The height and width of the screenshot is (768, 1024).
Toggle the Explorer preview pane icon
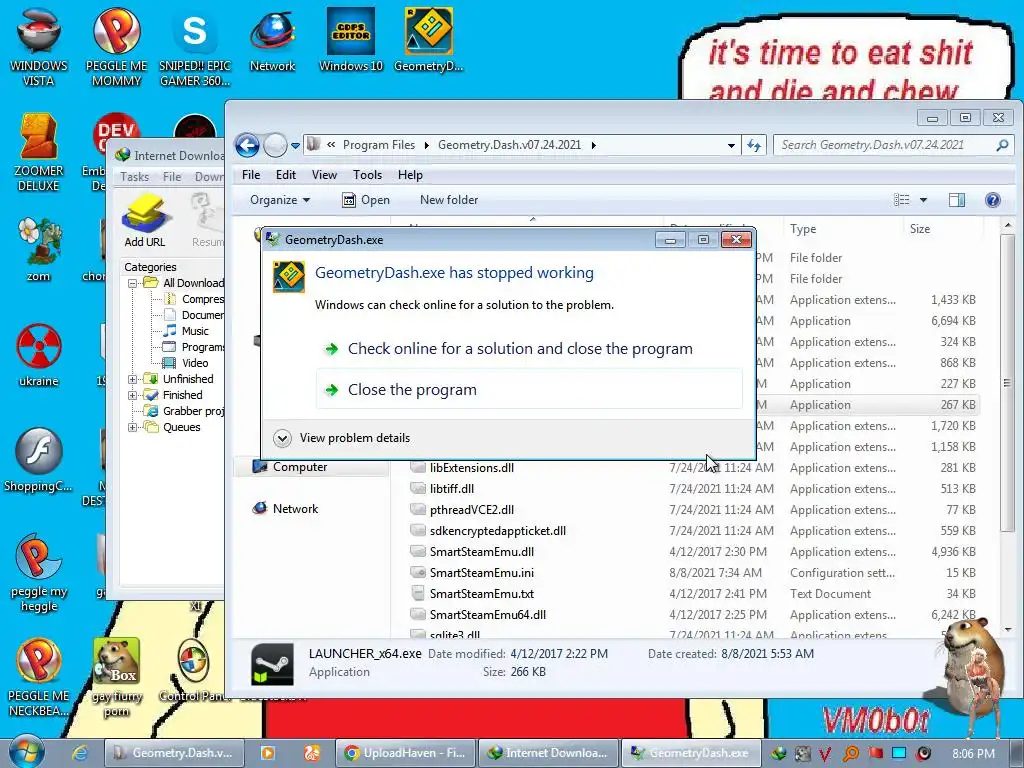(x=957, y=200)
